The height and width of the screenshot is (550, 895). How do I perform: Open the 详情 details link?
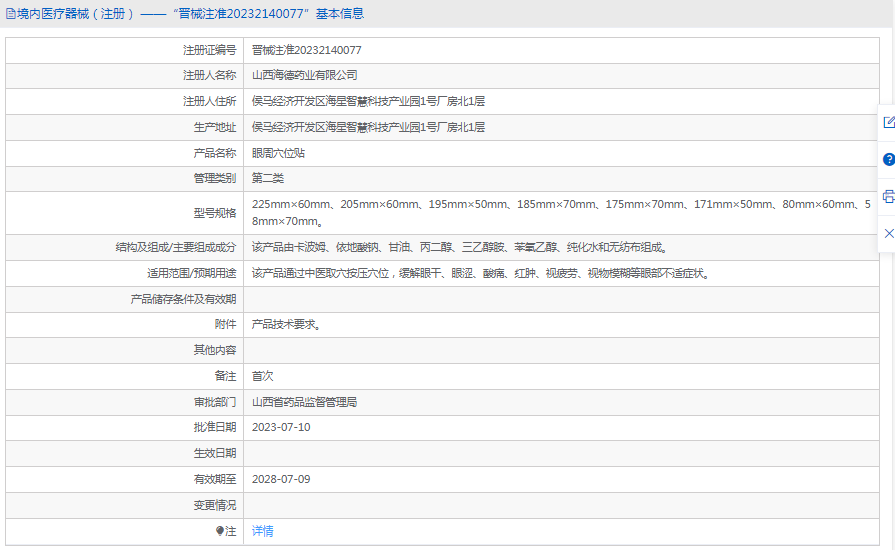(x=262, y=532)
